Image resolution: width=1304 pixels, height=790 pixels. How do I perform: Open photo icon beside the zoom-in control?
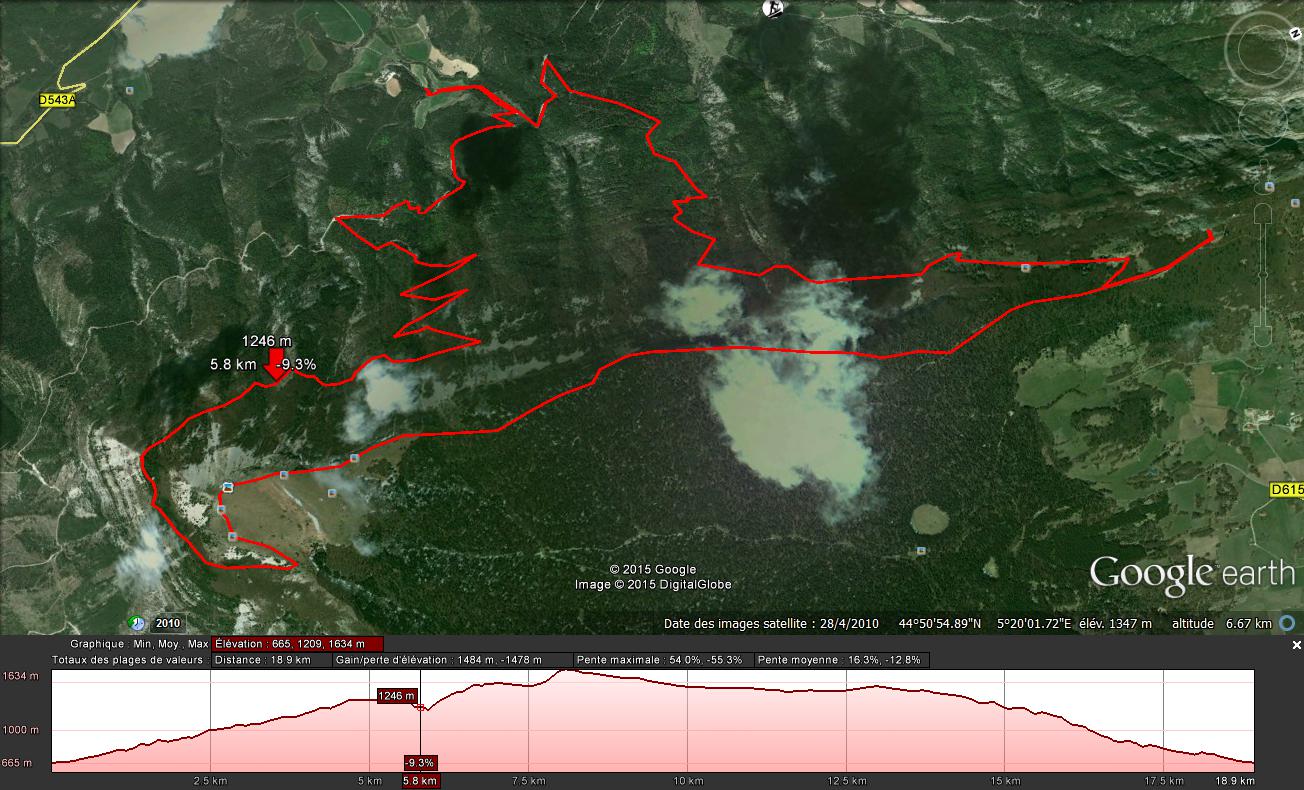click(x=1269, y=186)
